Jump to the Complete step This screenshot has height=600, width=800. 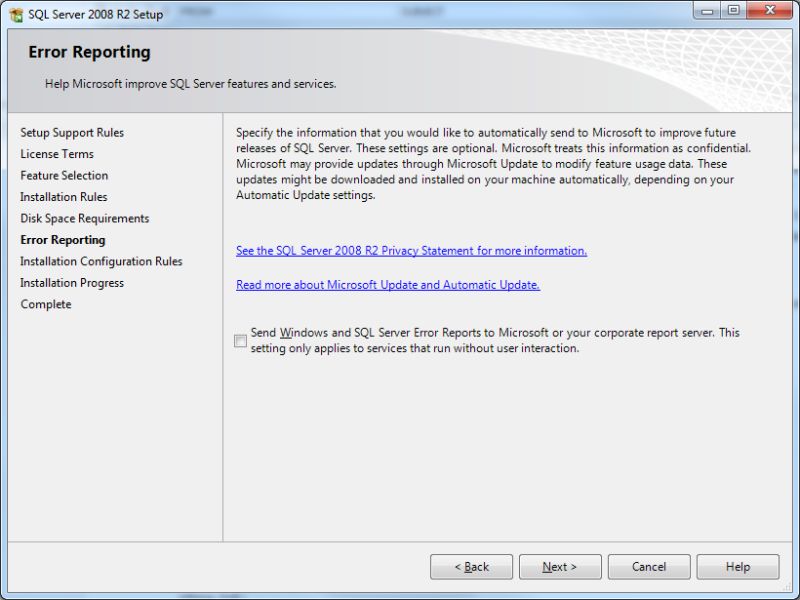[45, 304]
